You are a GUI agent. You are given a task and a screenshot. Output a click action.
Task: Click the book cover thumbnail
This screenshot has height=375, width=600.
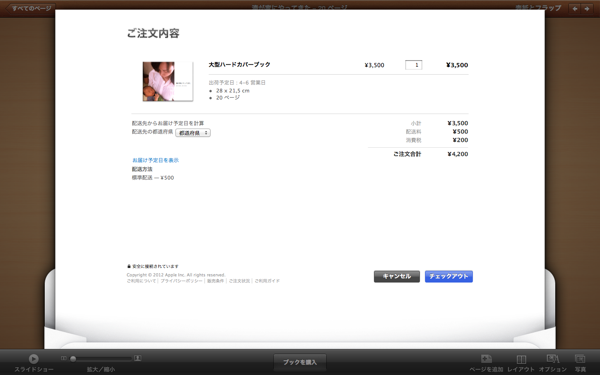click(x=168, y=82)
